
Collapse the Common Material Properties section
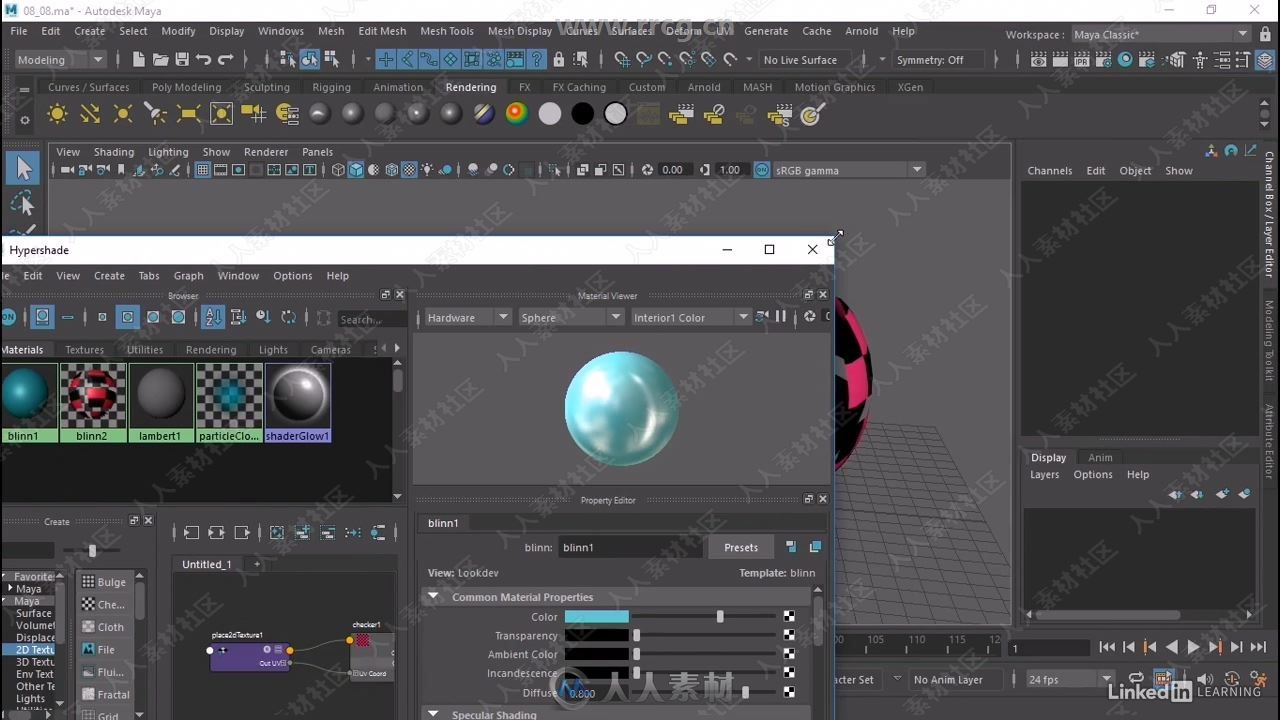pyautogui.click(x=433, y=597)
